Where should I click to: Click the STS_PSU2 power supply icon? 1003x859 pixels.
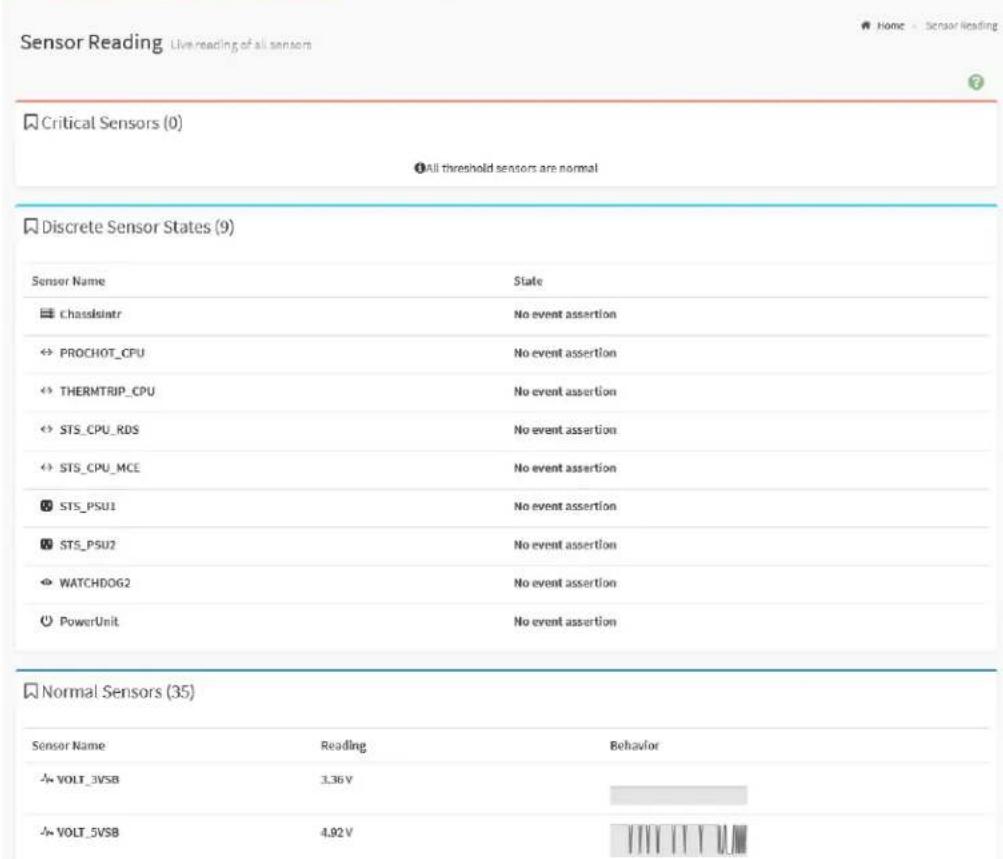pyautogui.click(x=46, y=544)
